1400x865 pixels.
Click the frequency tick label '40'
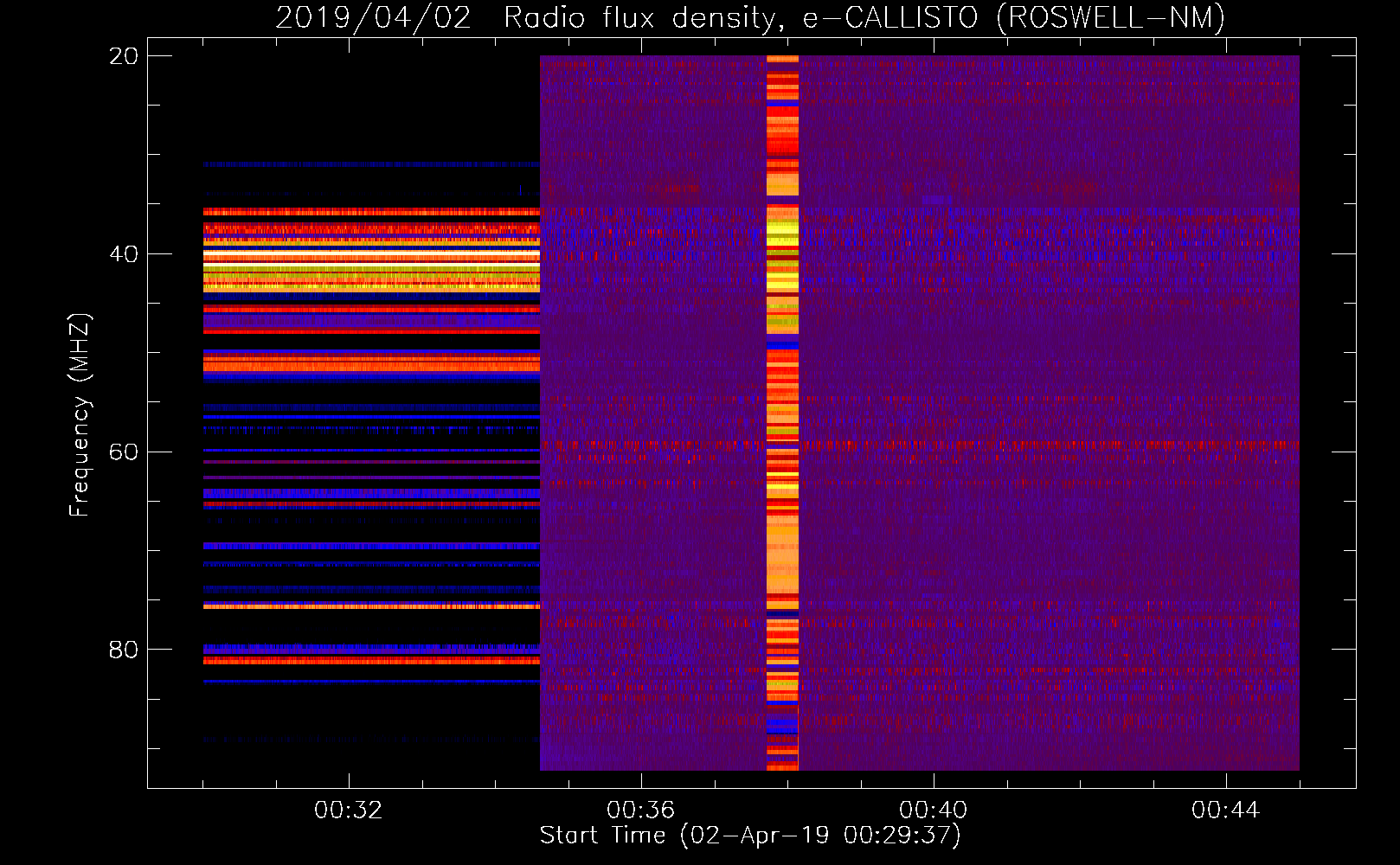124,254
